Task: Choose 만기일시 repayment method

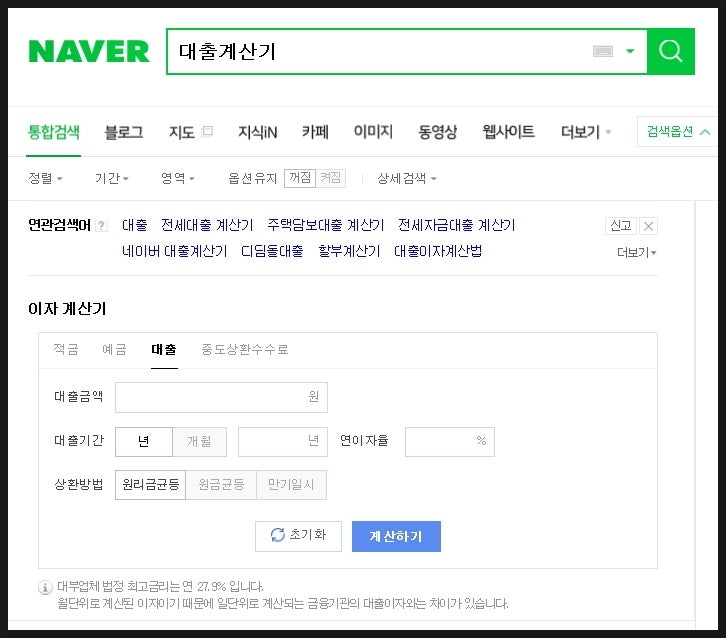Action: (291, 485)
